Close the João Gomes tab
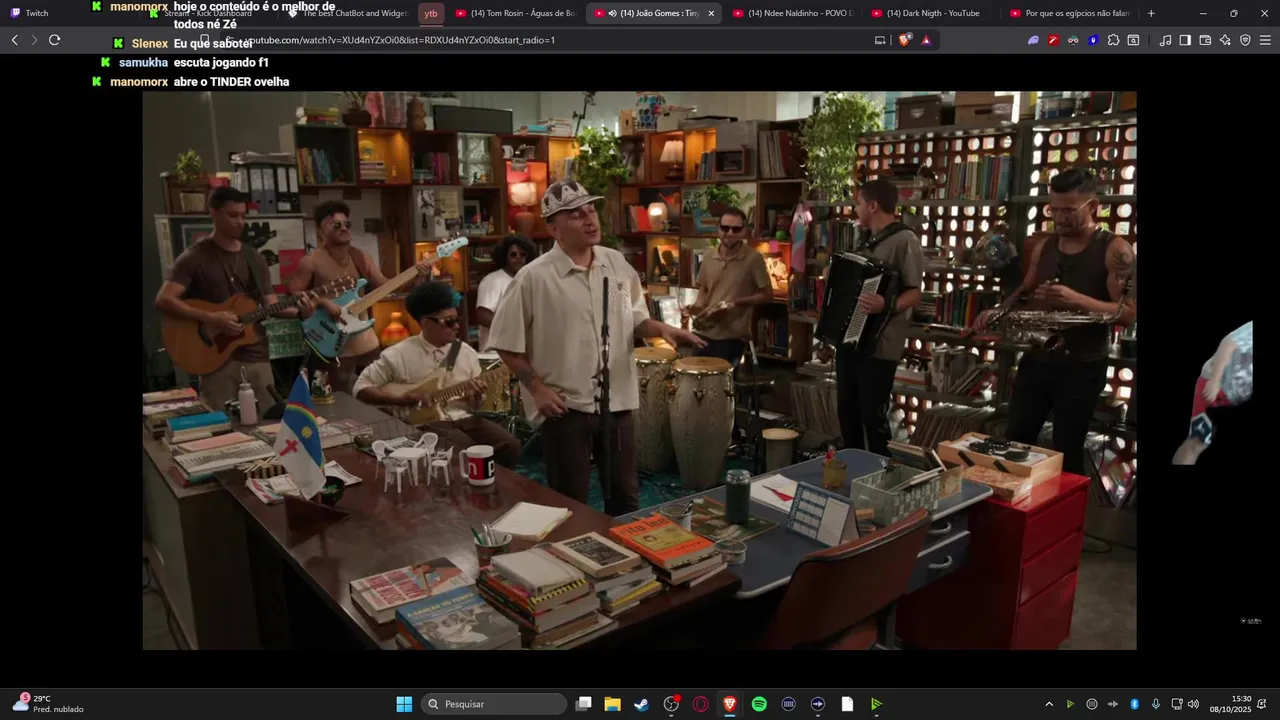Viewport: 1280px width, 720px height. pyautogui.click(x=711, y=13)
